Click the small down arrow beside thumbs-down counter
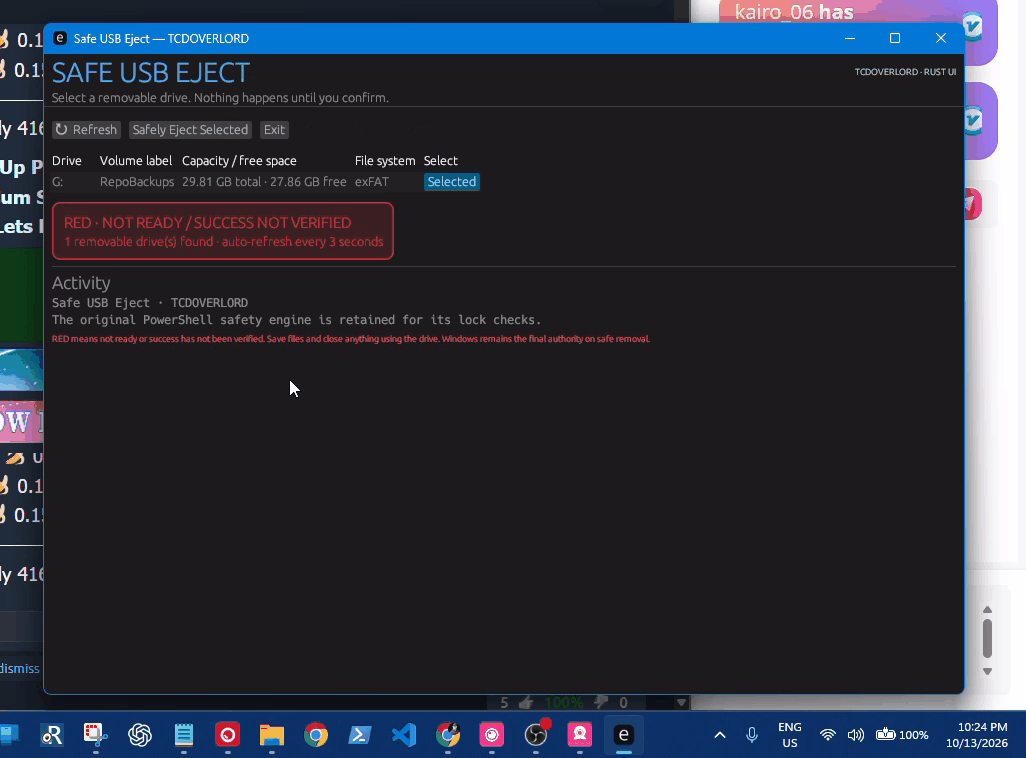The width and height of the screenshot is (1026, 758). 681,702
